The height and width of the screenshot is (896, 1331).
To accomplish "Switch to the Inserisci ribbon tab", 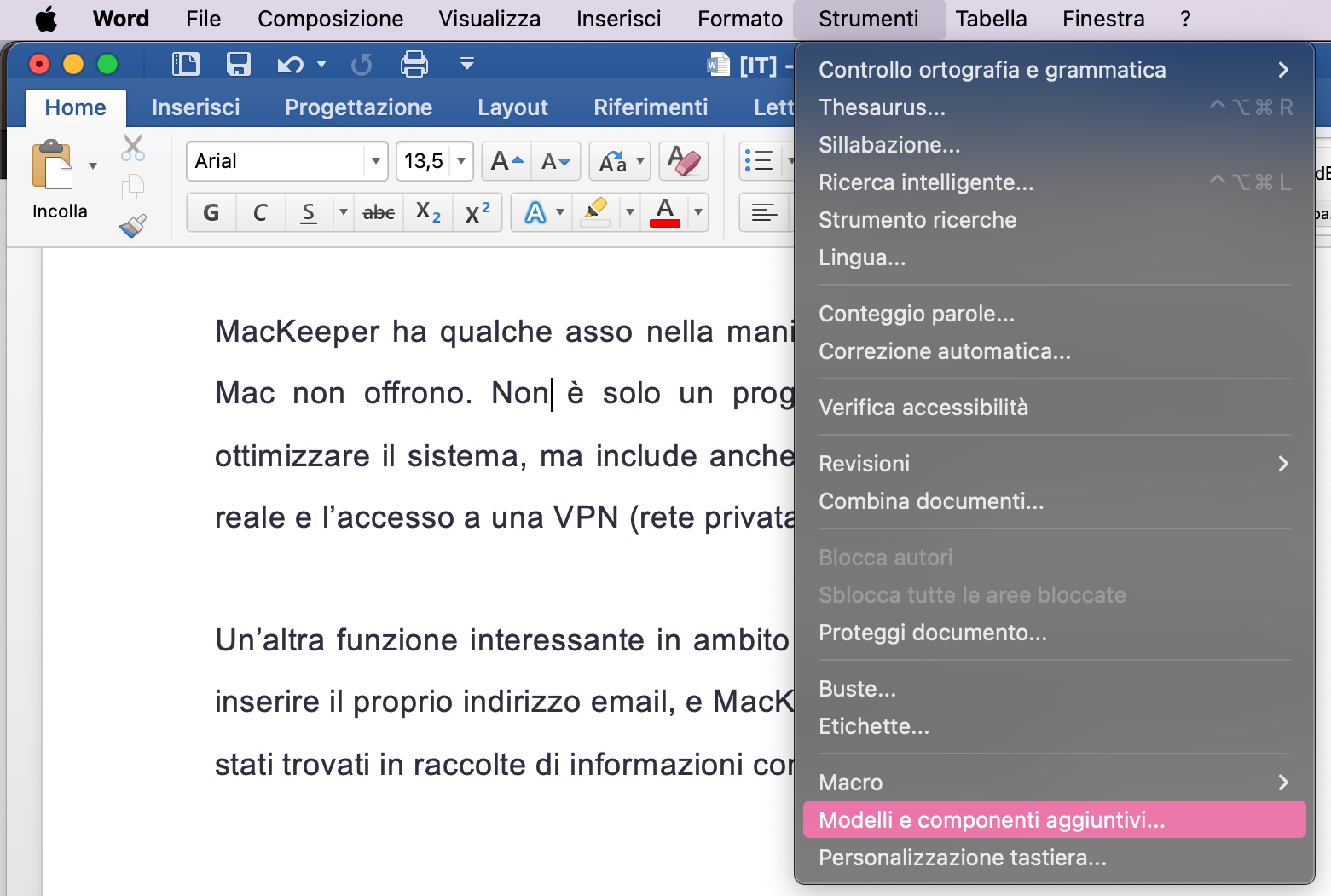I will click(196, 107).
